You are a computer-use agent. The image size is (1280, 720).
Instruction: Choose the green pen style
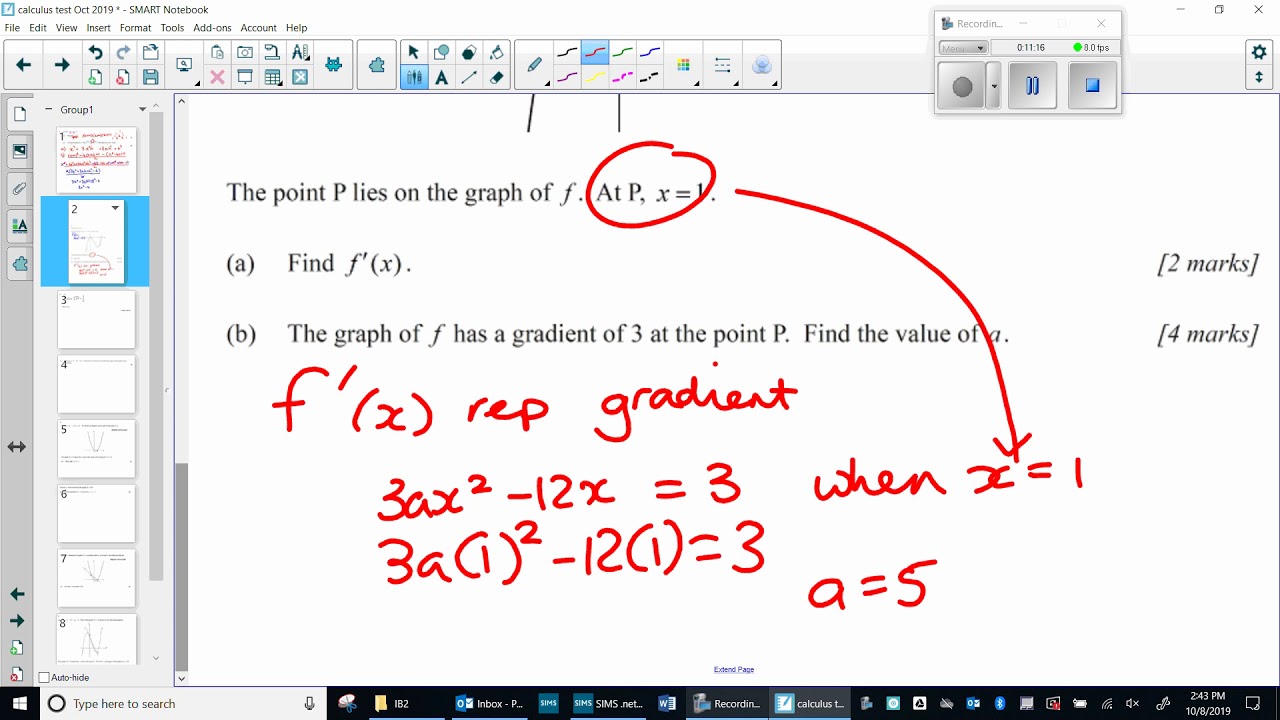622,53
